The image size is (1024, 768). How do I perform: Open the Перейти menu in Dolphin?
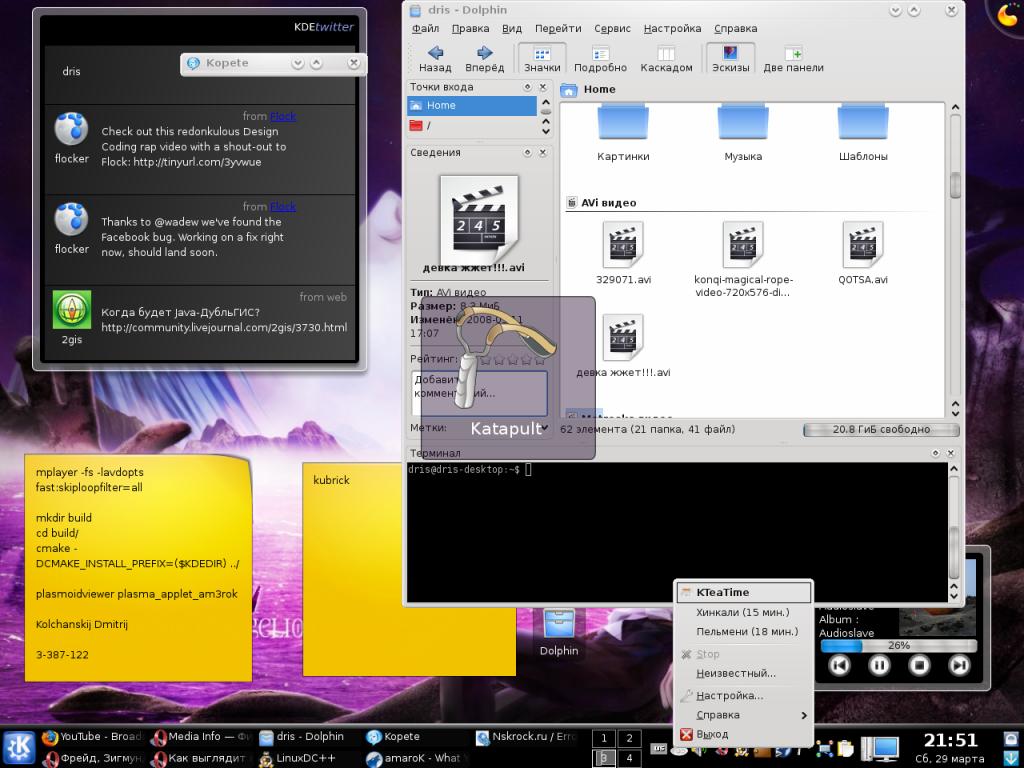558,28
